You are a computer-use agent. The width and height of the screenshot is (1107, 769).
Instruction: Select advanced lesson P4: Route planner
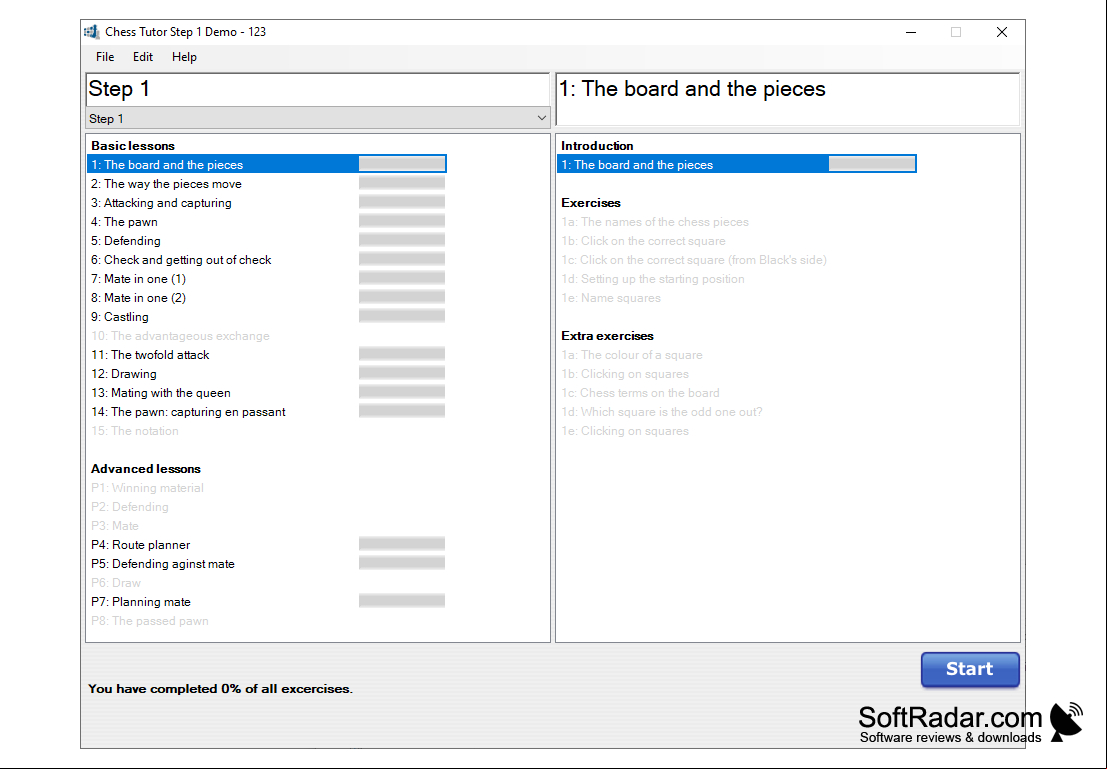tap(140, 545)
